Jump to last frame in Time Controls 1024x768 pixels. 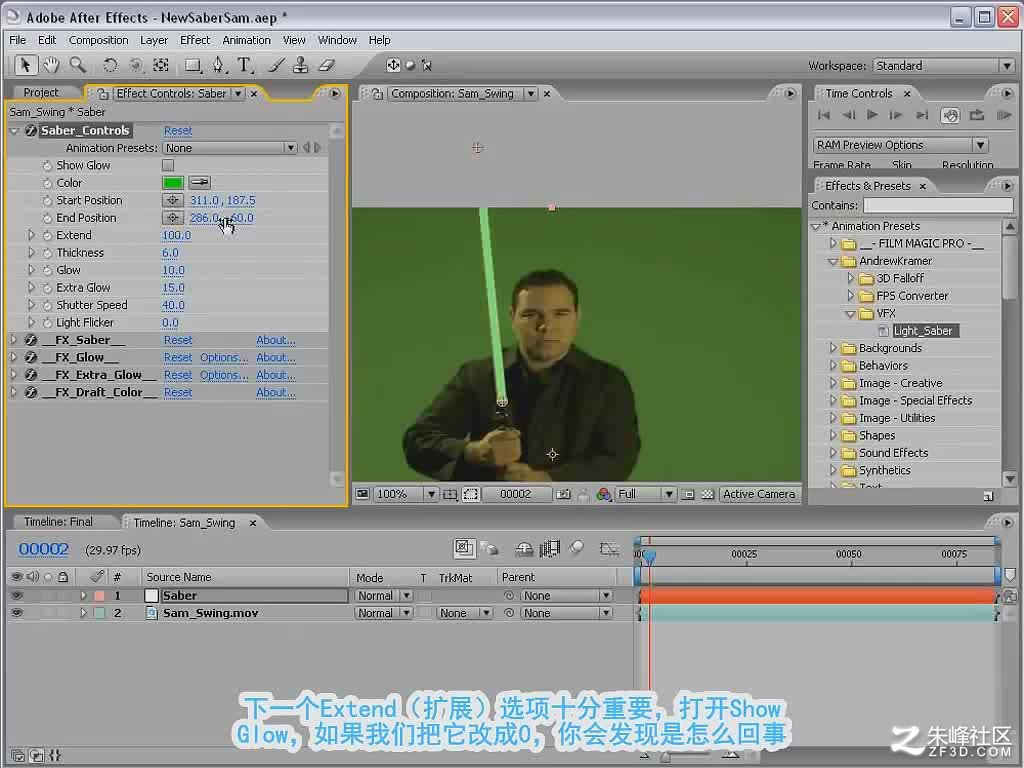(921, 116)
